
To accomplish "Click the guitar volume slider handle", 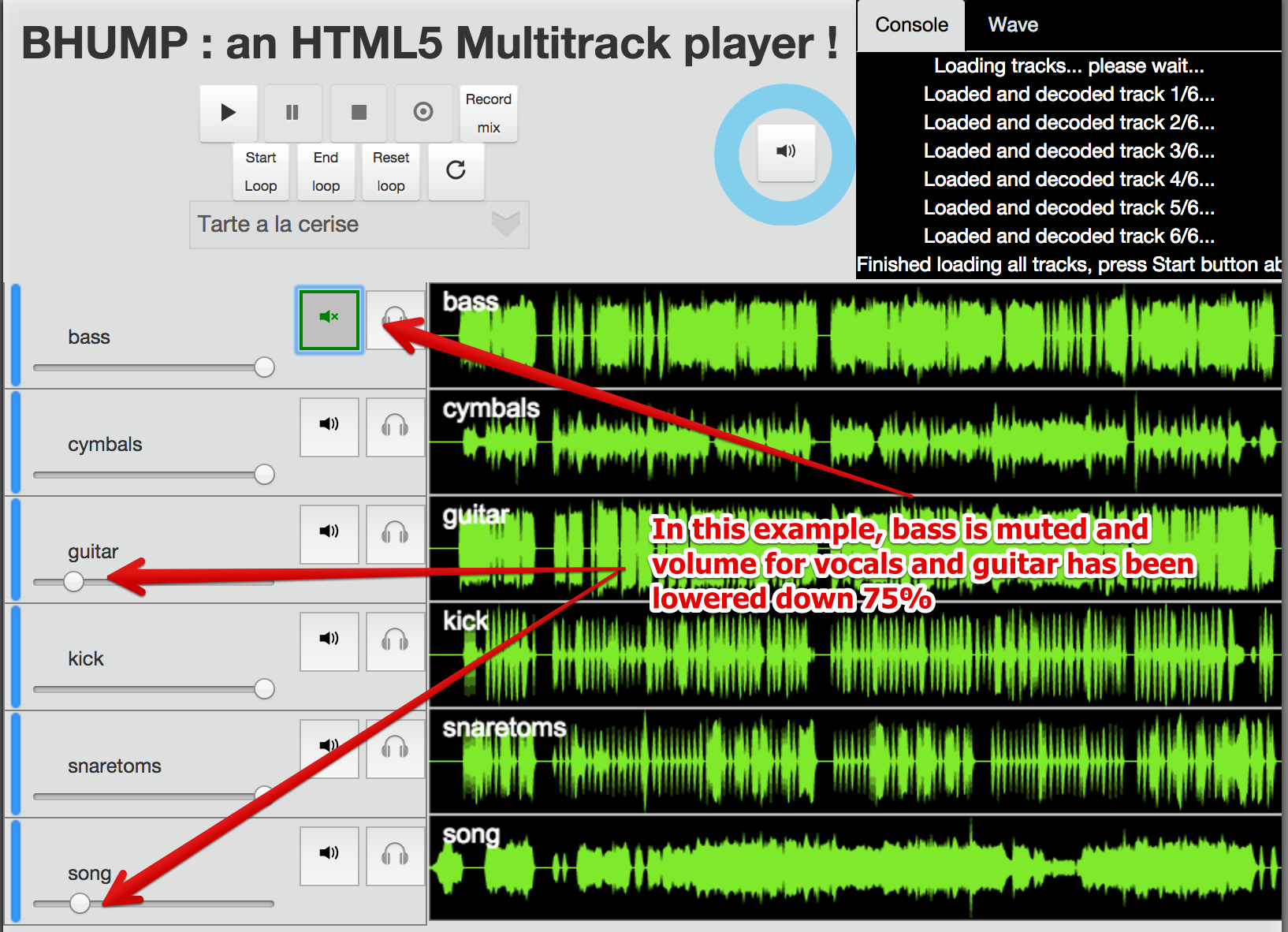I will [x=73, y=581].
